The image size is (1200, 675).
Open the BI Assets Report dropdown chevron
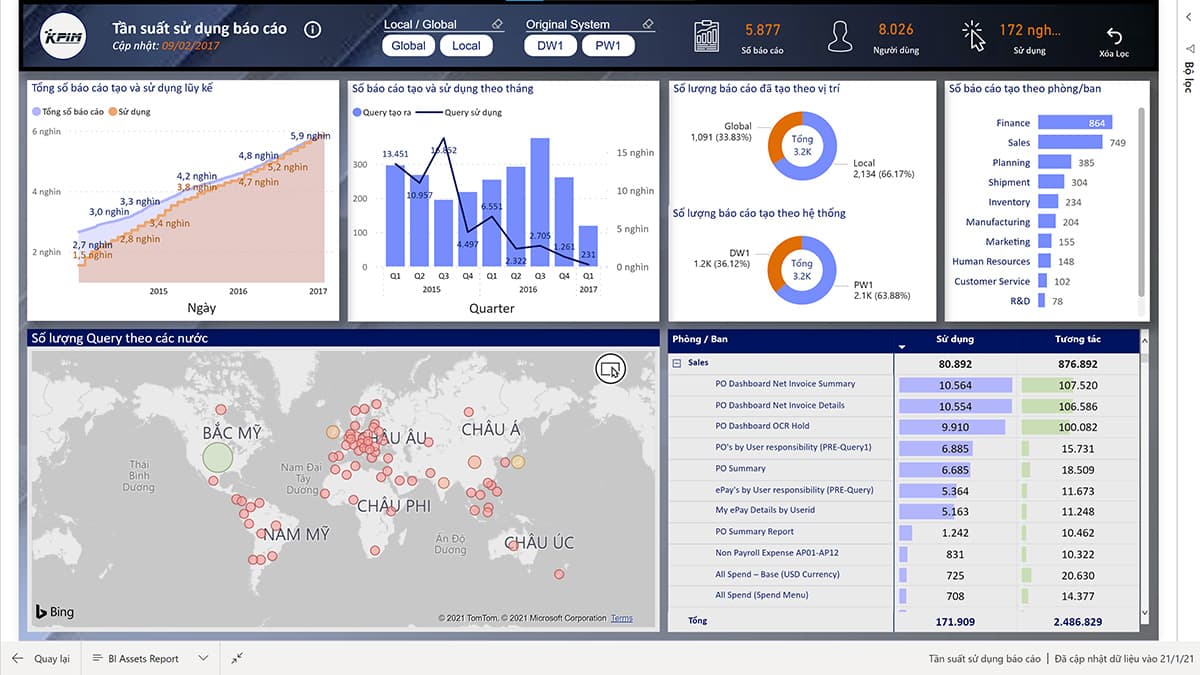coord(203,658)
